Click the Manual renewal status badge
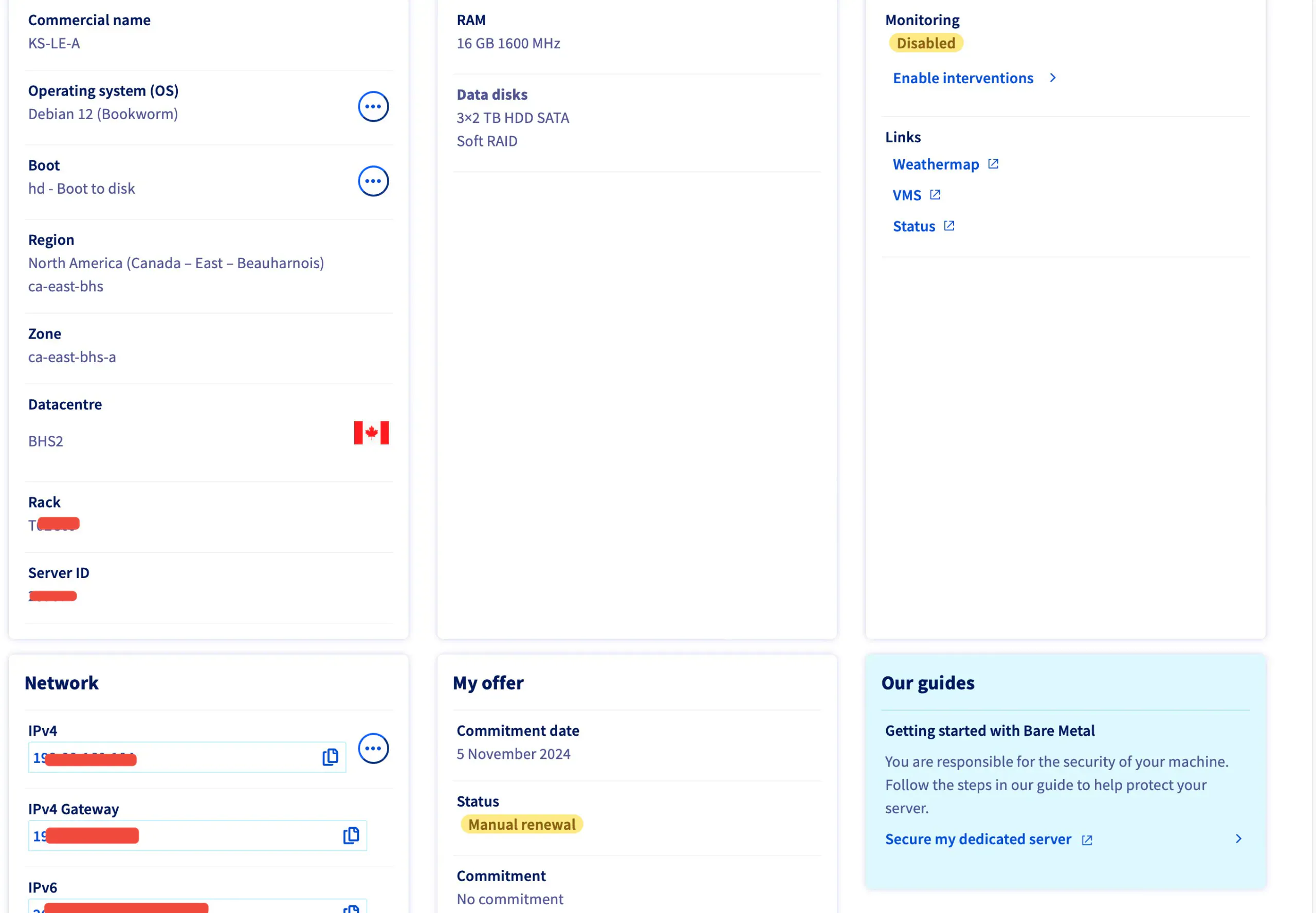The width and height of the screenshot is (1316, 913). 521,824
